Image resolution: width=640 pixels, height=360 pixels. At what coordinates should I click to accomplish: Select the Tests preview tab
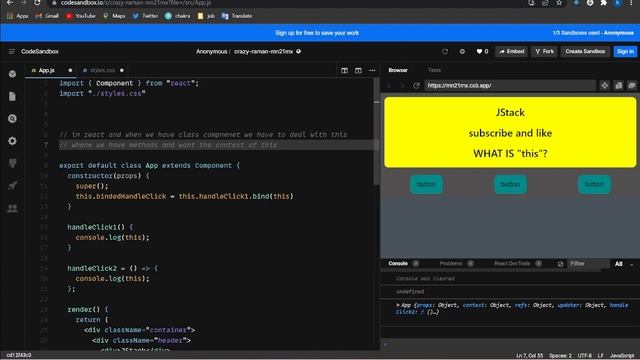[434, 70]
